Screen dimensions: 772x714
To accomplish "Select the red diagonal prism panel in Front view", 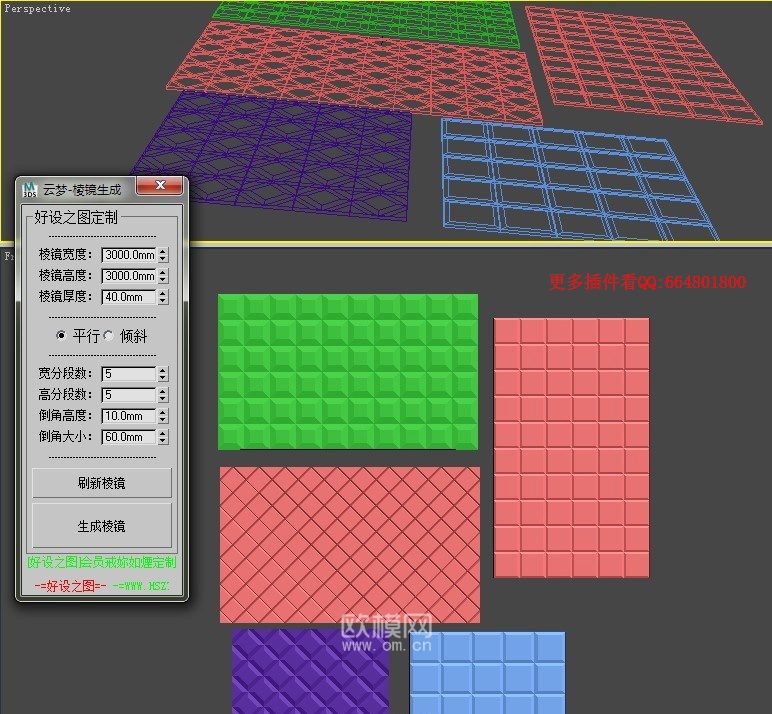I will (x=350, y=545).
